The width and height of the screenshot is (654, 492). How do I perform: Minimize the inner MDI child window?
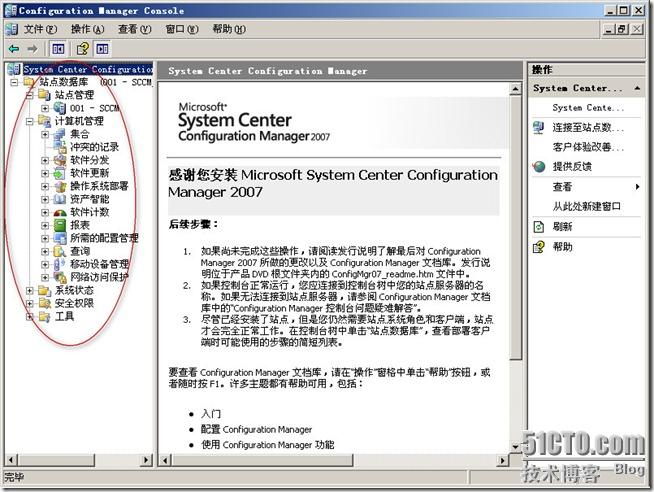pyautogui.click(x=609, y=29)
